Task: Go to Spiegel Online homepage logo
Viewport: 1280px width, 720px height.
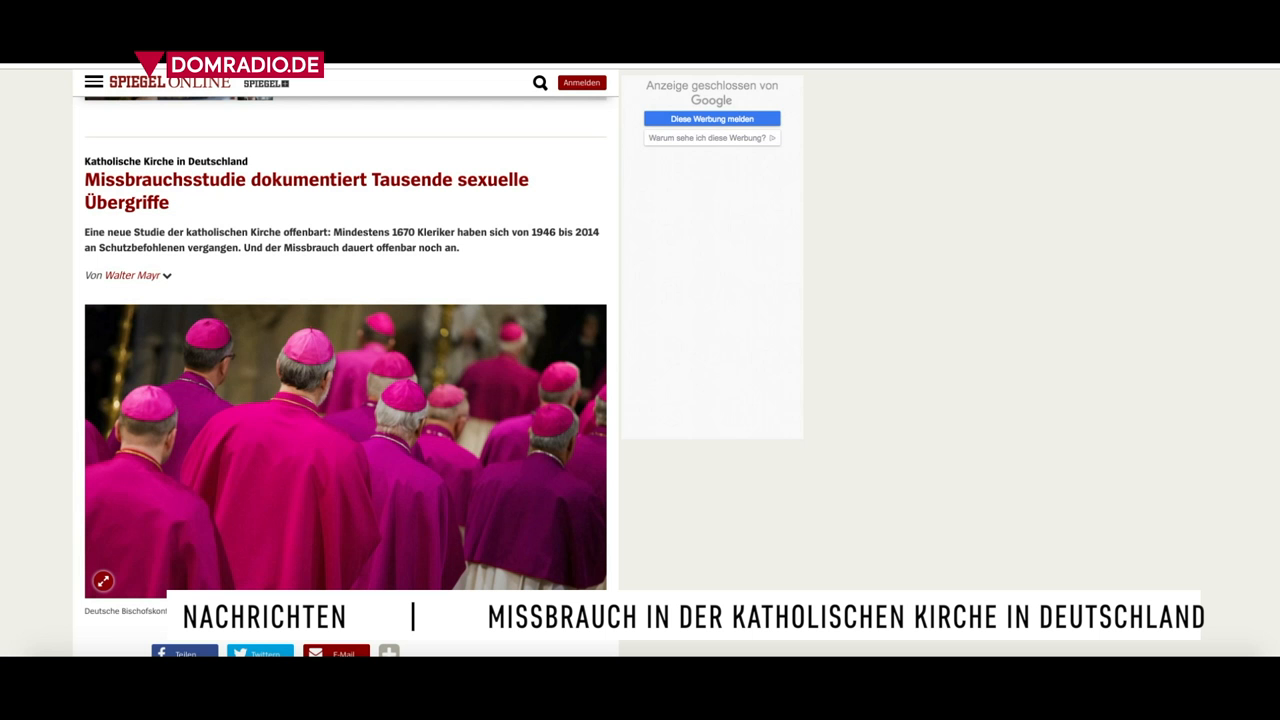Action: [x=170, y=84]
